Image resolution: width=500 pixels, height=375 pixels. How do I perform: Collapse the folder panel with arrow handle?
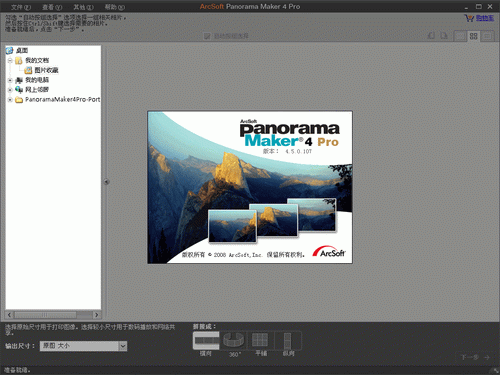[106, 182]
